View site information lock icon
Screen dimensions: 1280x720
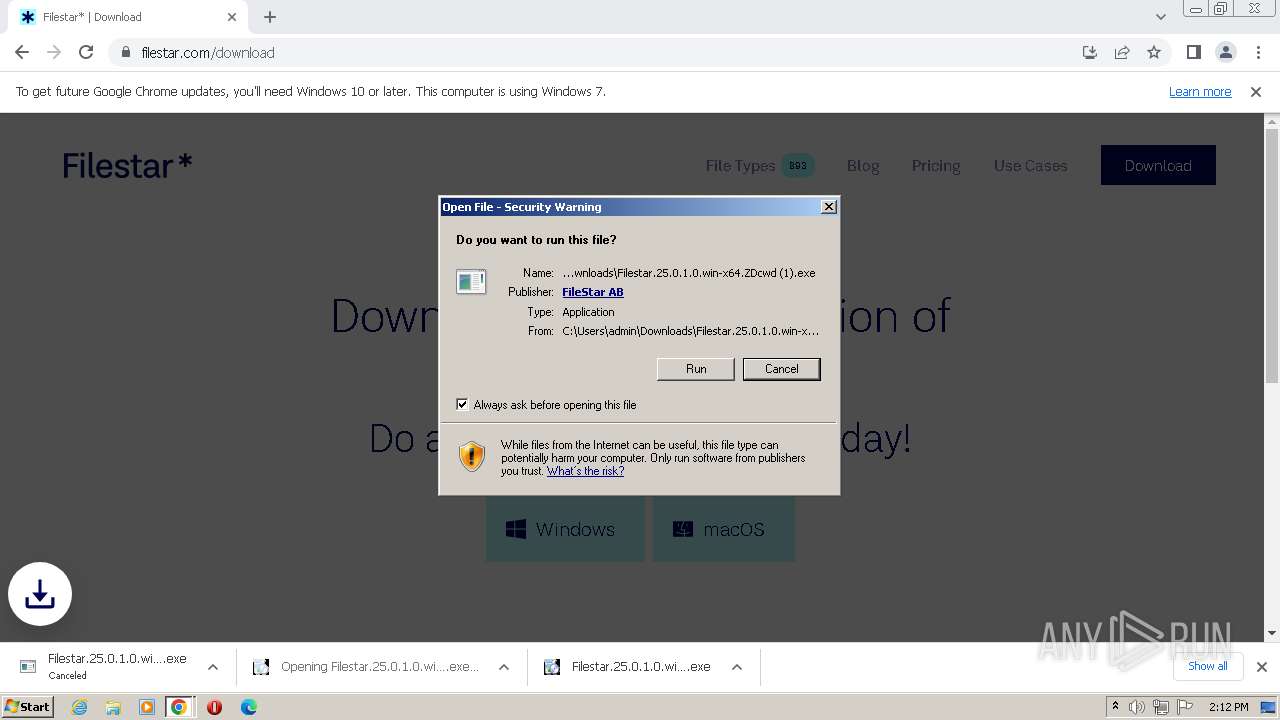126,52
